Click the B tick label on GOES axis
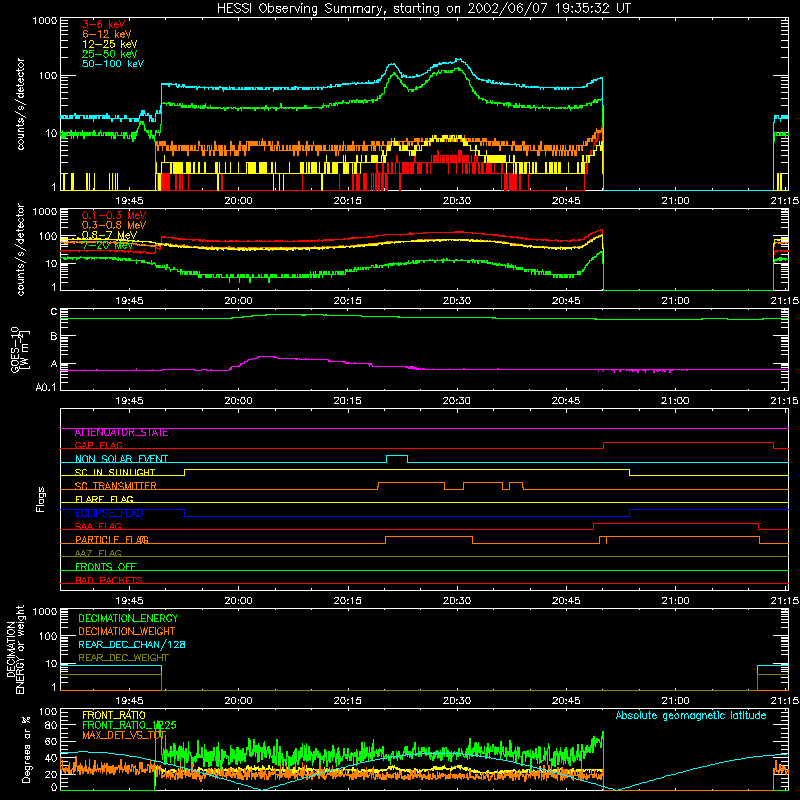The height and width of the screenshot is (800, 800). pos(54,336)
